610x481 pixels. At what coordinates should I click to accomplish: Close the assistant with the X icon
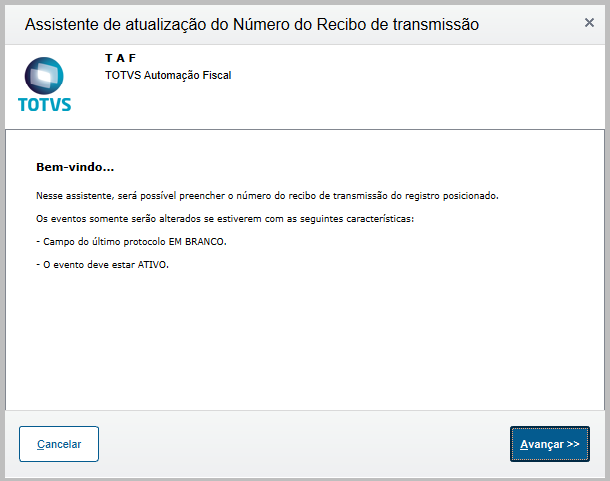pos(589,23)
